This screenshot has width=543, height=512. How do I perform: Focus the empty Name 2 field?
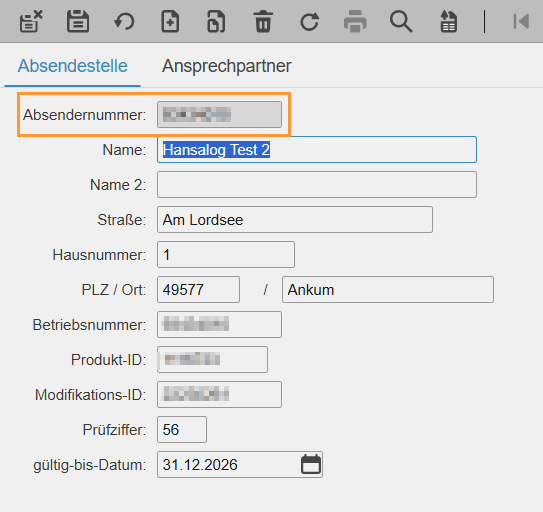point(317,185)
